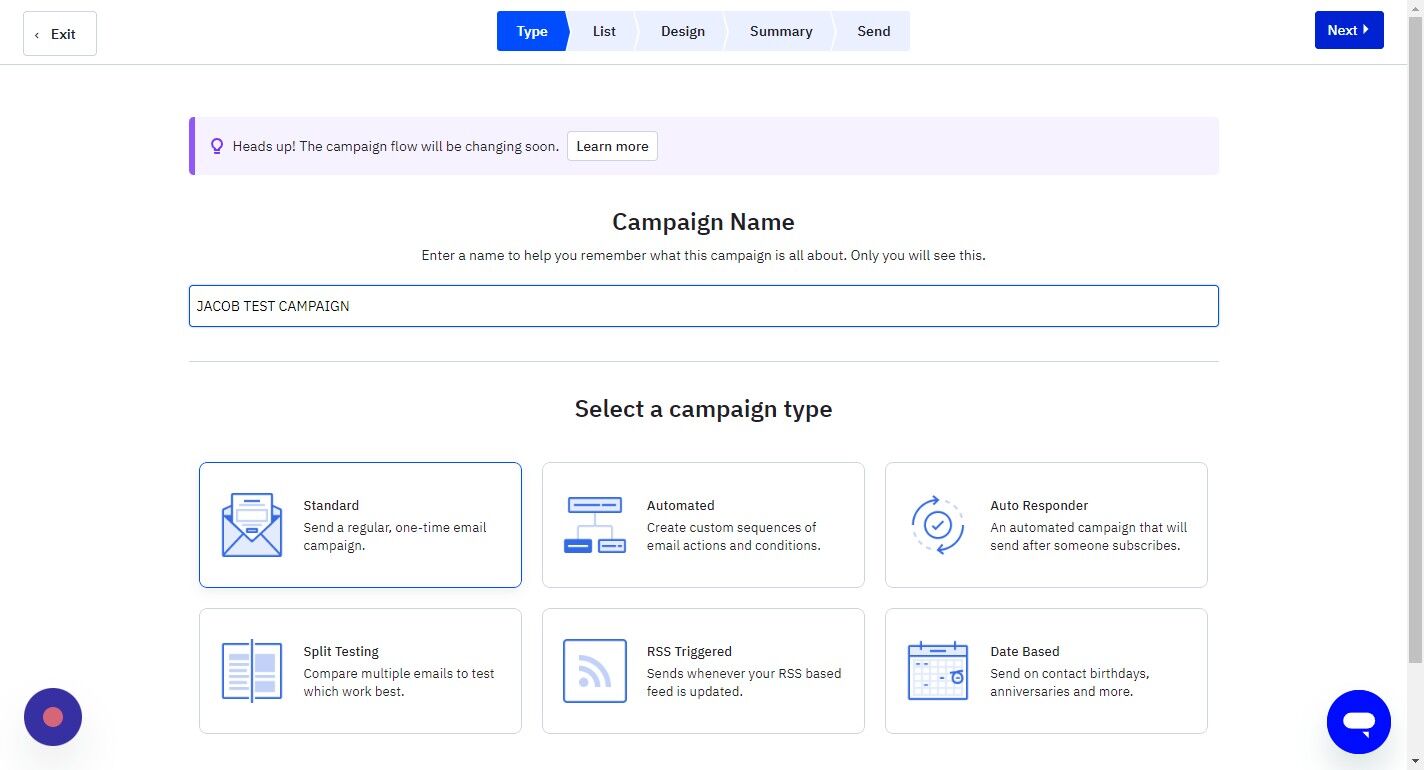This screenshot has width=1424, height=770.
Task: Exit the campaign editor
Action: pyautogui.click(x=59, y=33)
